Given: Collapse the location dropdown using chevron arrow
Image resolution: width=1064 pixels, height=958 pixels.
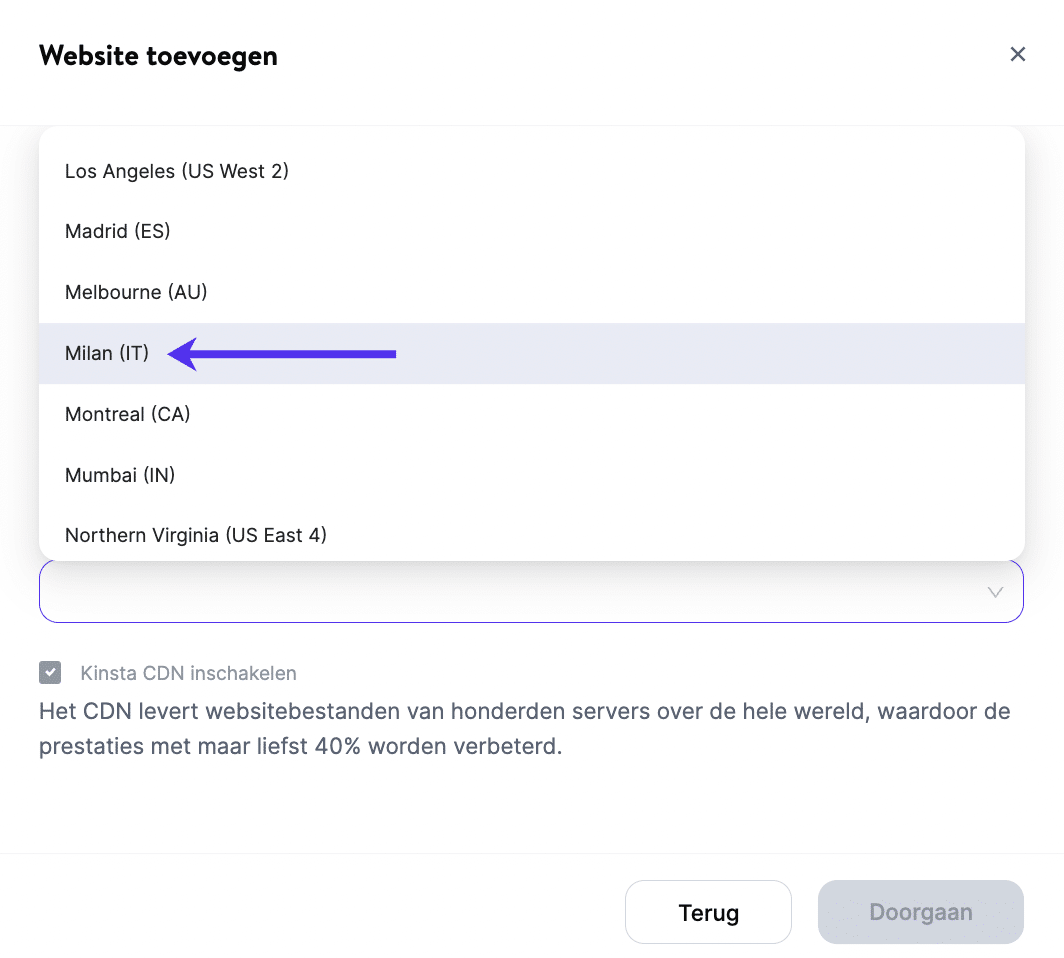Looking at the screenshot, I should coord(995,592).
